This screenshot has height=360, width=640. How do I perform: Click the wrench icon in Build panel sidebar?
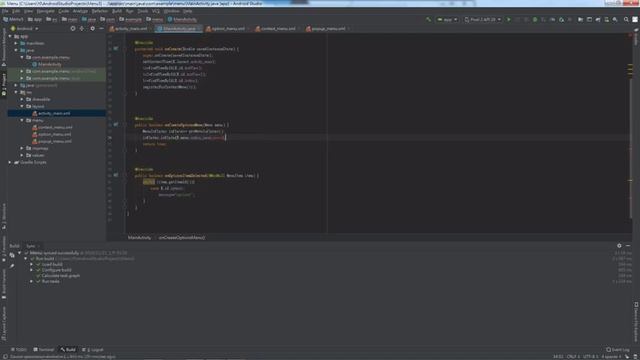[x=12, y=266]
